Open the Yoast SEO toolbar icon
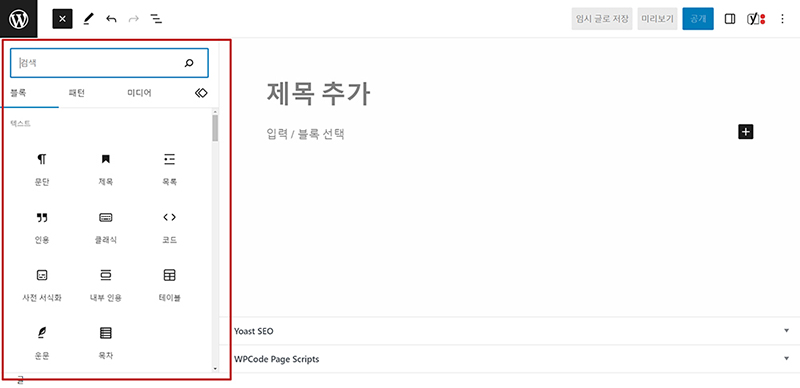 756,19
